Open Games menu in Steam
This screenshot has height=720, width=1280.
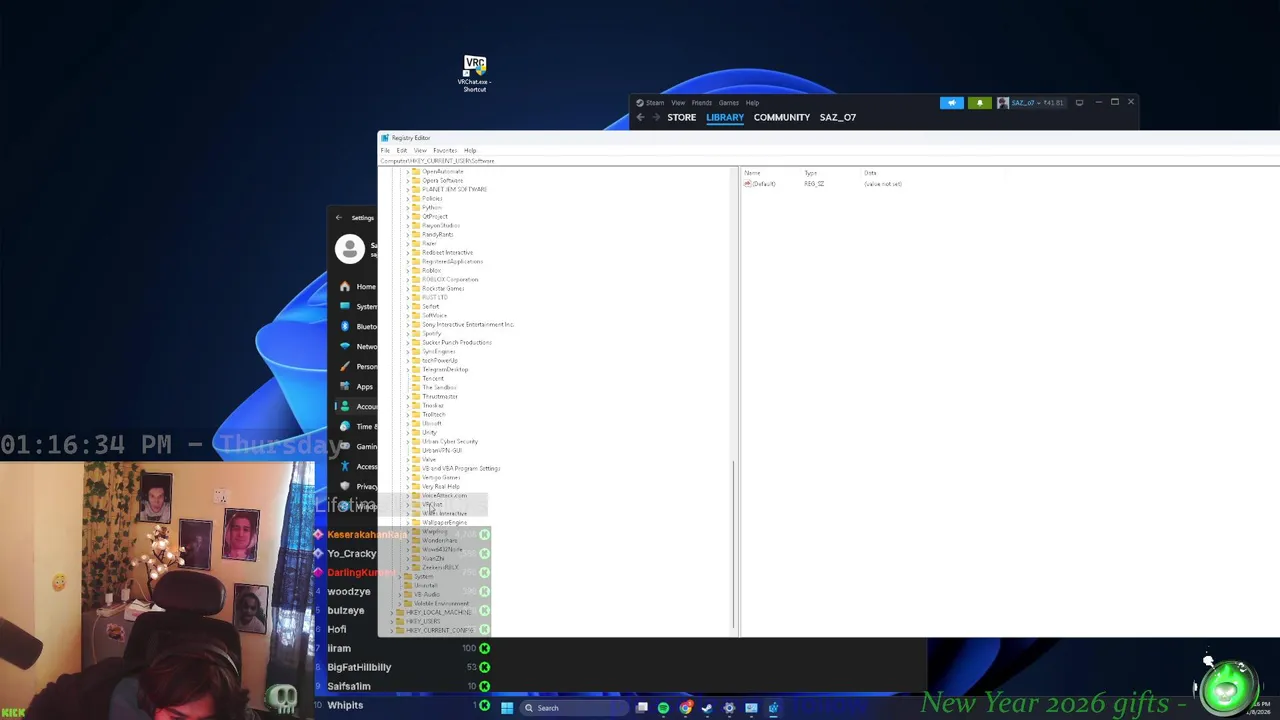(x=728, y=102)
